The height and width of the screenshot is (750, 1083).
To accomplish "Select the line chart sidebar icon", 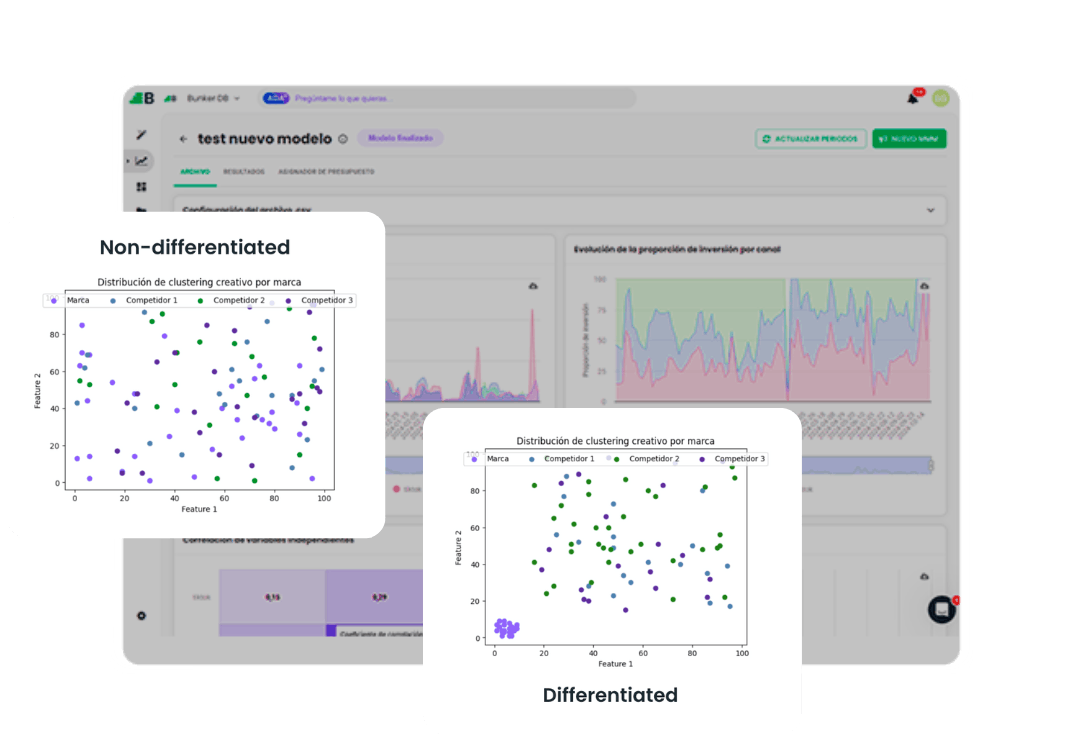I will click(x=142, y=161).
